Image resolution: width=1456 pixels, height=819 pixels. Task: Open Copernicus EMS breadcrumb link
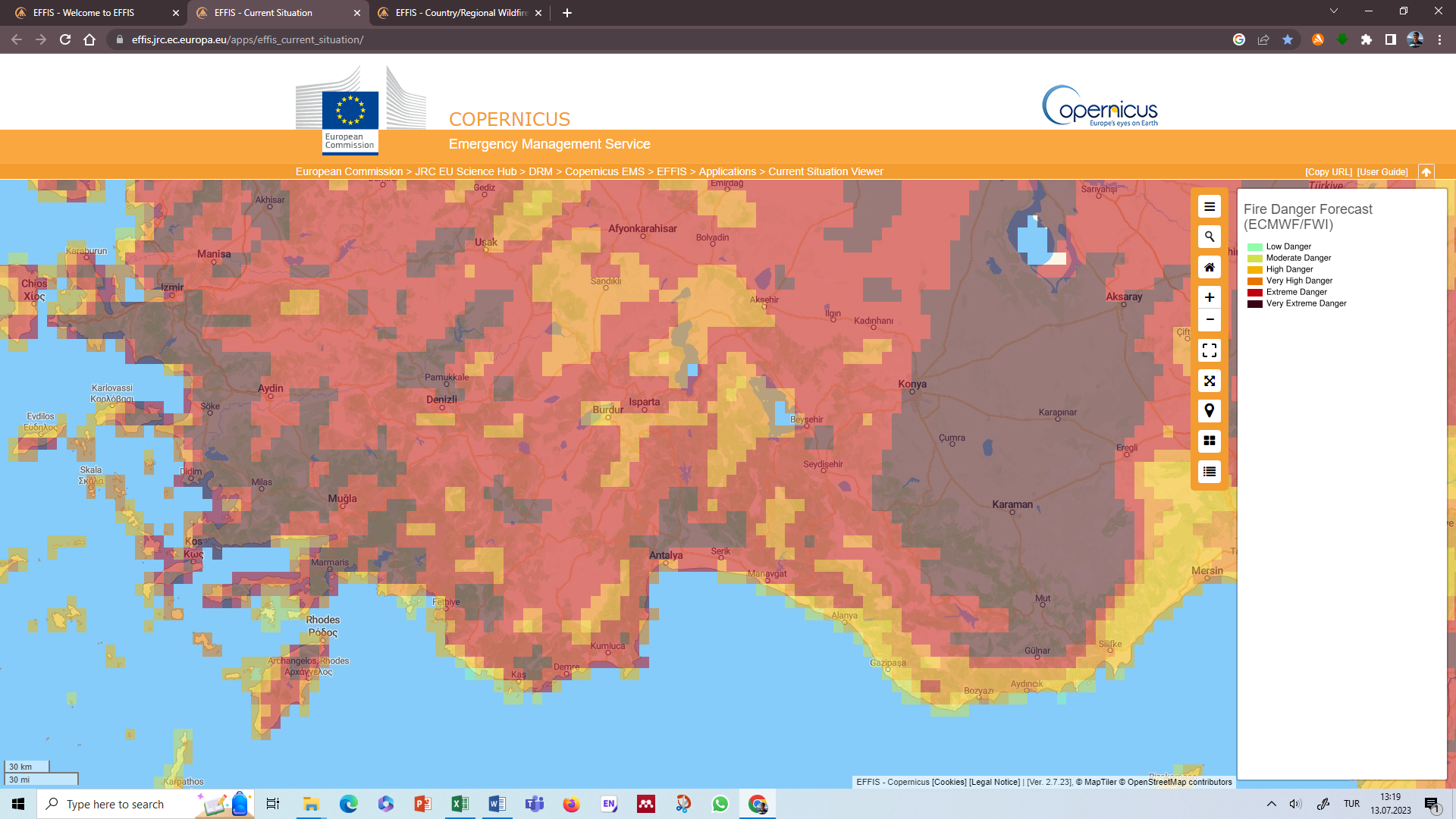point(604,171)
